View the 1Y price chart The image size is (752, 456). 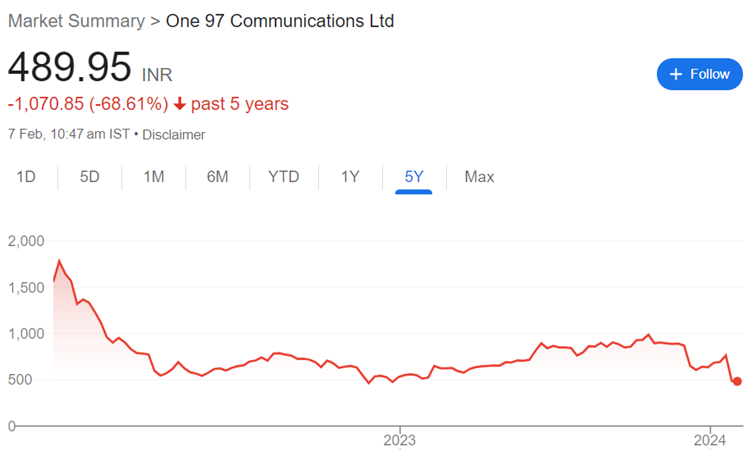350,177
